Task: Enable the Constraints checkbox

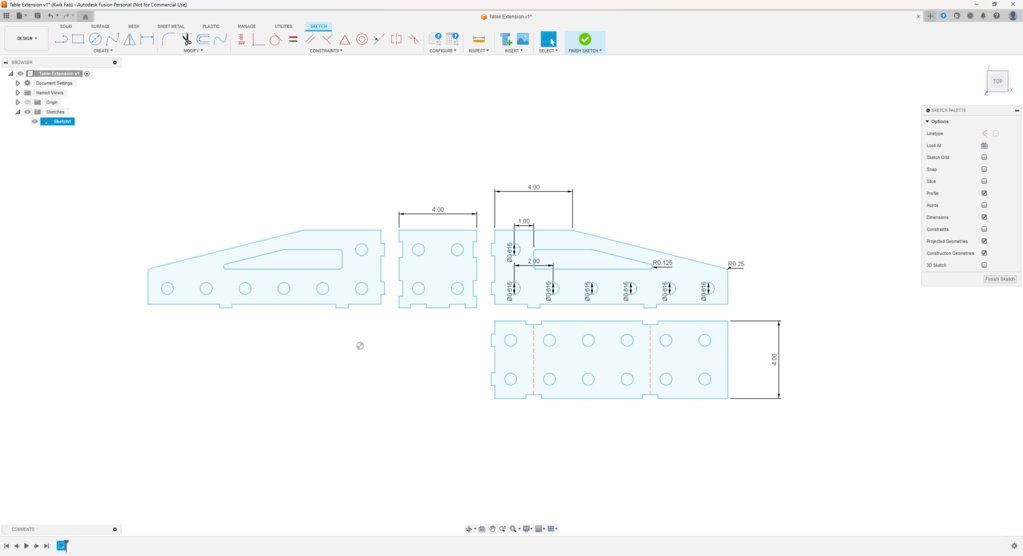Action: click(x=984, y=229)
